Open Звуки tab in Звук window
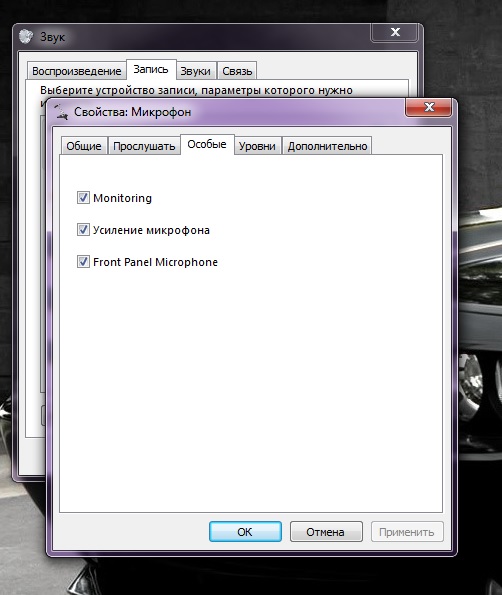 195,71
